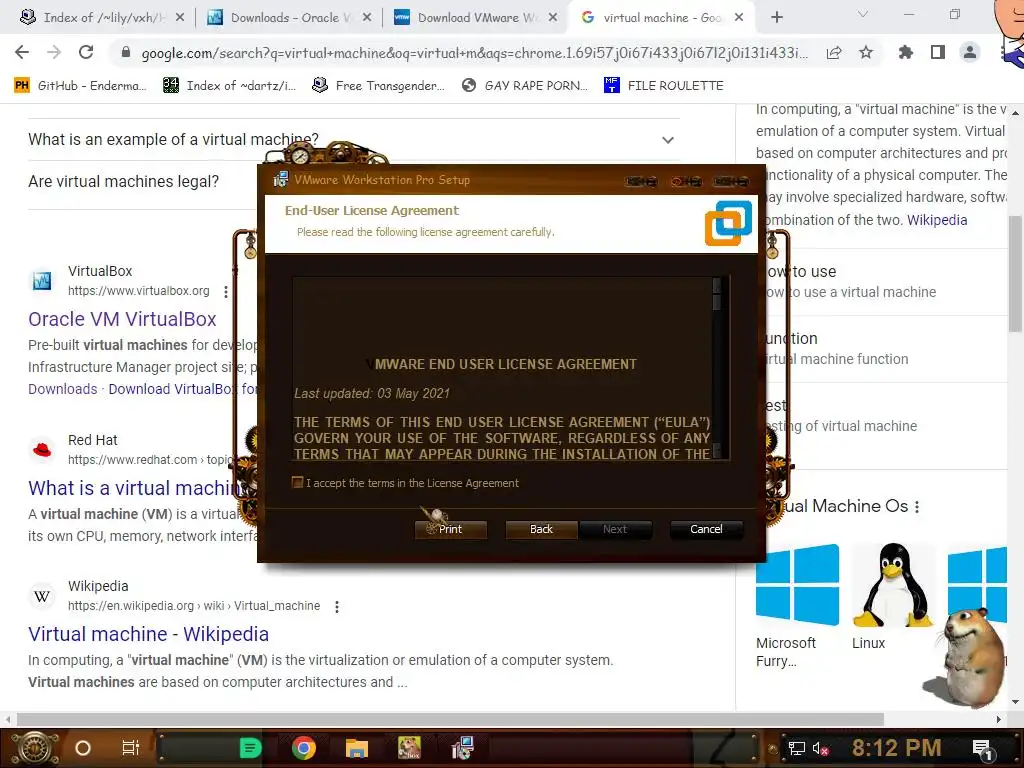1024x768 pixels.
Task: Click the Print button in setup dialog
Action: pyautogui.click(x=451, y=529)
